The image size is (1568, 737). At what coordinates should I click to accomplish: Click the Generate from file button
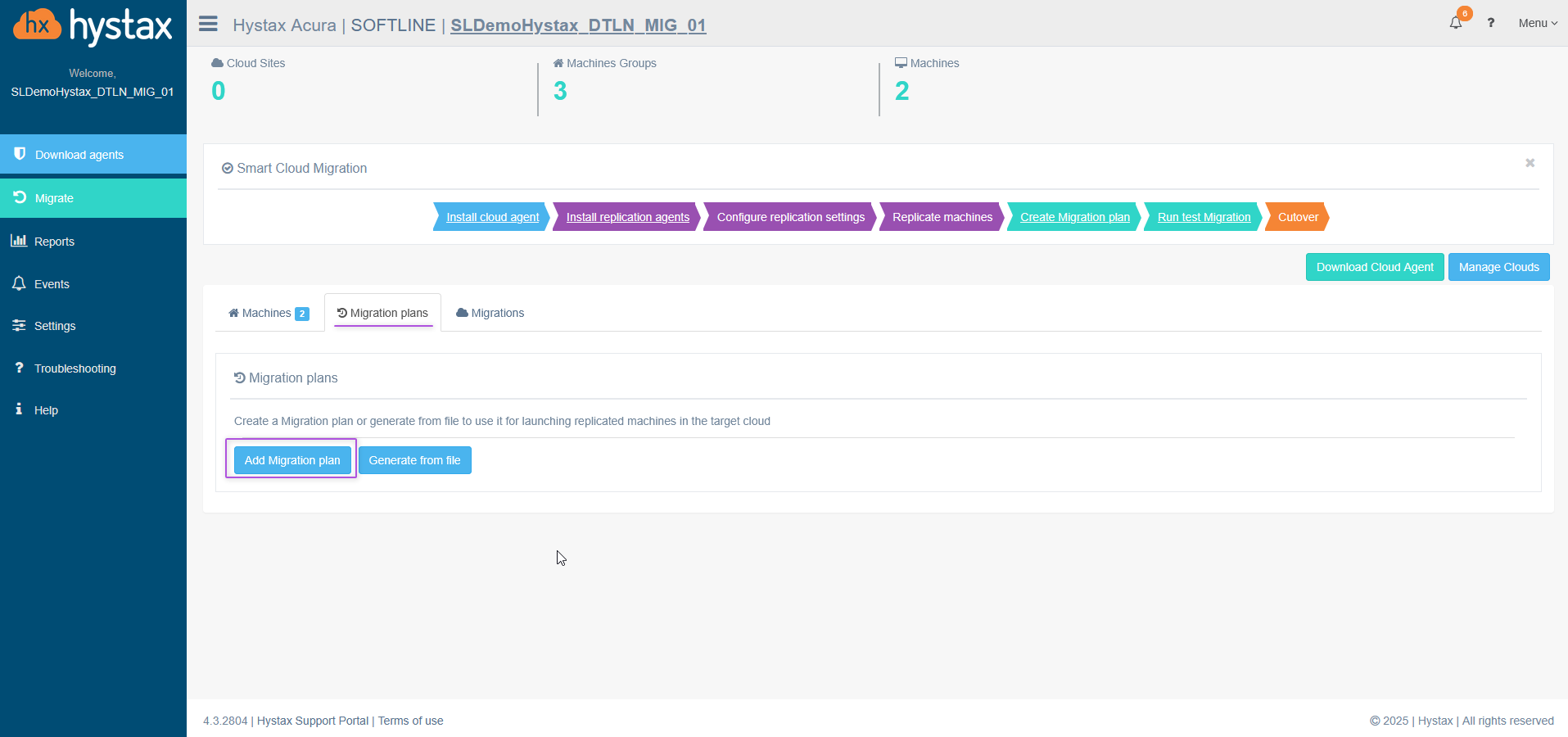click(414, 460)
